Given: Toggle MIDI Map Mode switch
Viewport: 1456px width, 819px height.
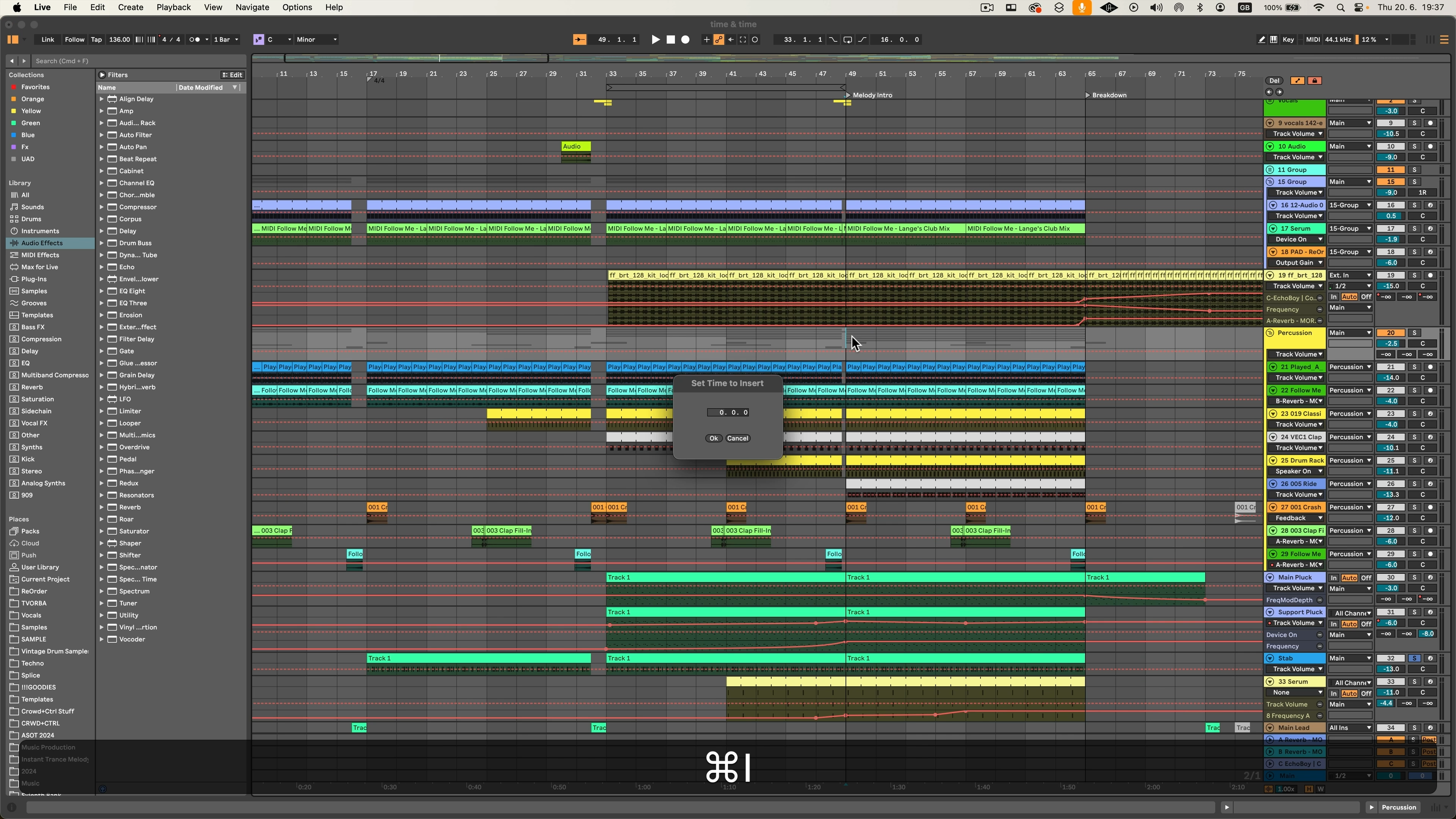Looking at the screenshot, I should [x=1312, y=39].
